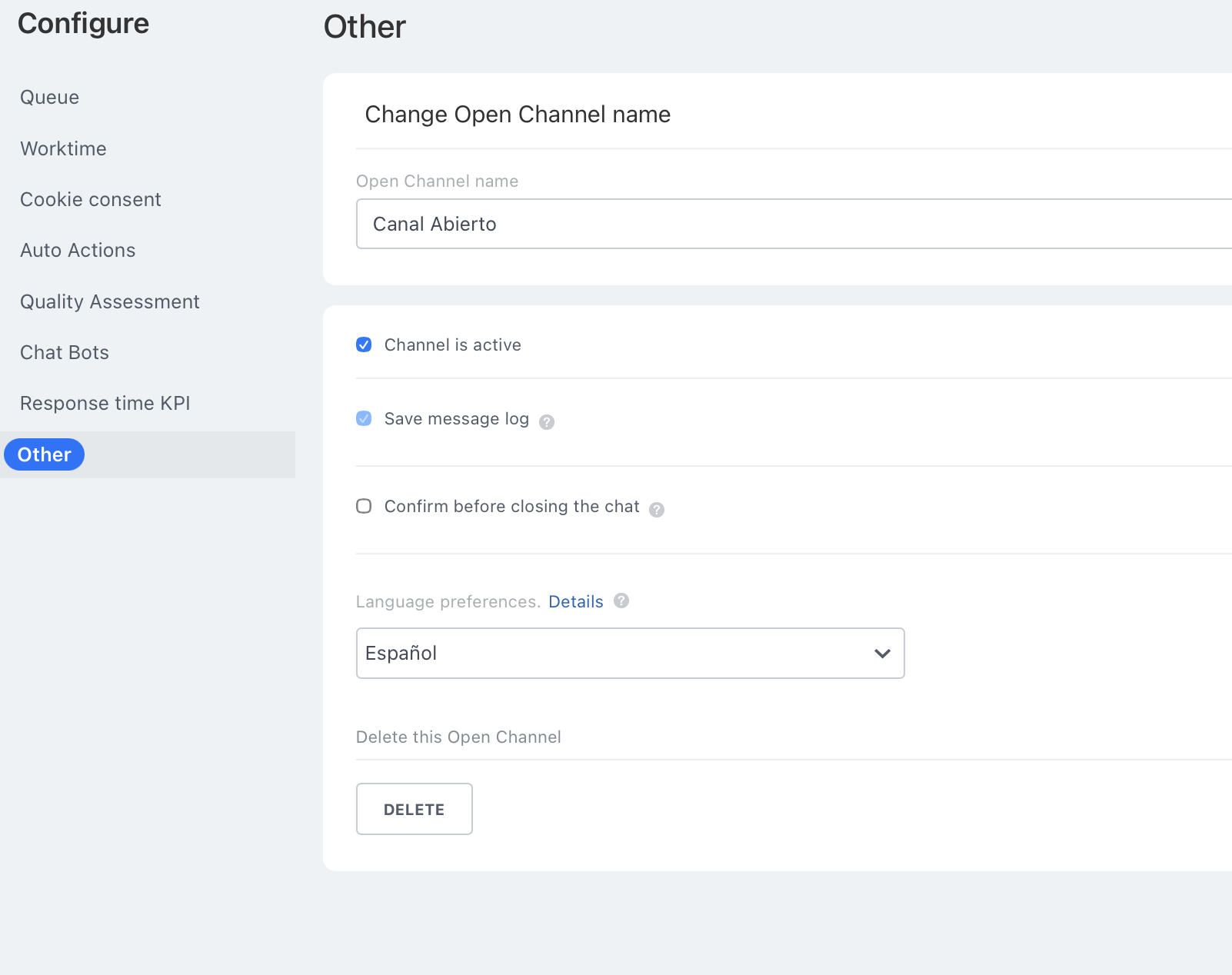Image resolution: width=1232 pixels, height=975 pixels.
Task: Open the Queue settings section
Action: pos(50,98)
